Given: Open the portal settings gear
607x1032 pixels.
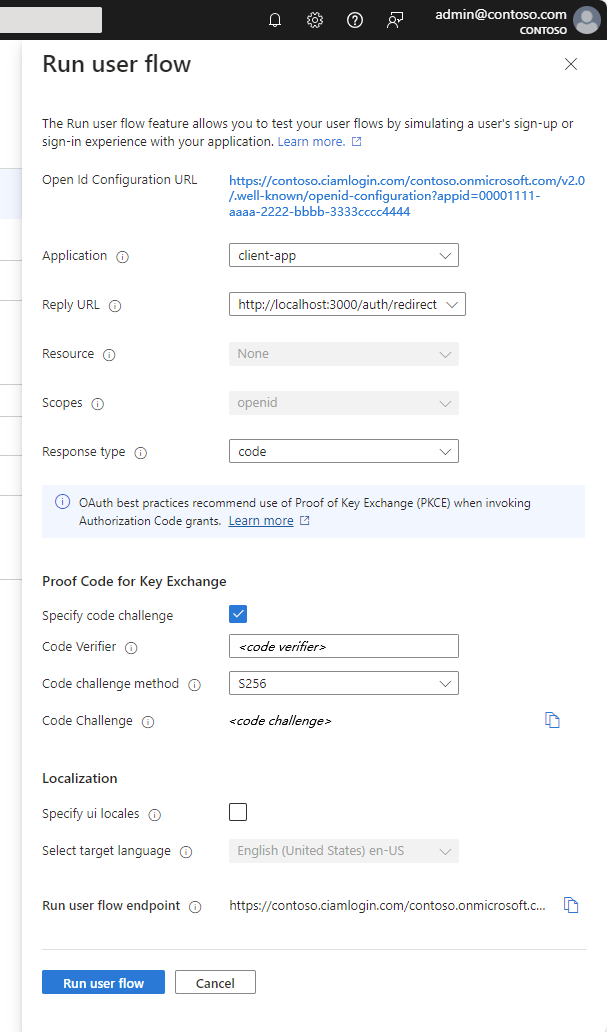Looking at the screenshot, I should (315, 19).
